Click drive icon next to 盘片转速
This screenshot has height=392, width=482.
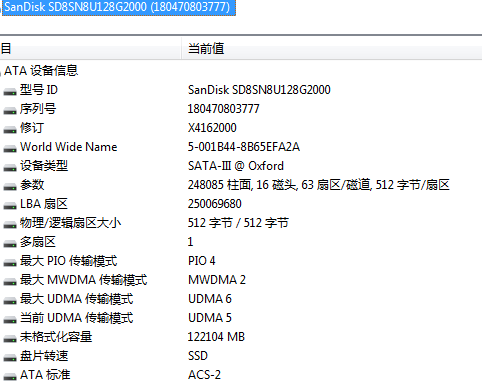click(10, 357)
